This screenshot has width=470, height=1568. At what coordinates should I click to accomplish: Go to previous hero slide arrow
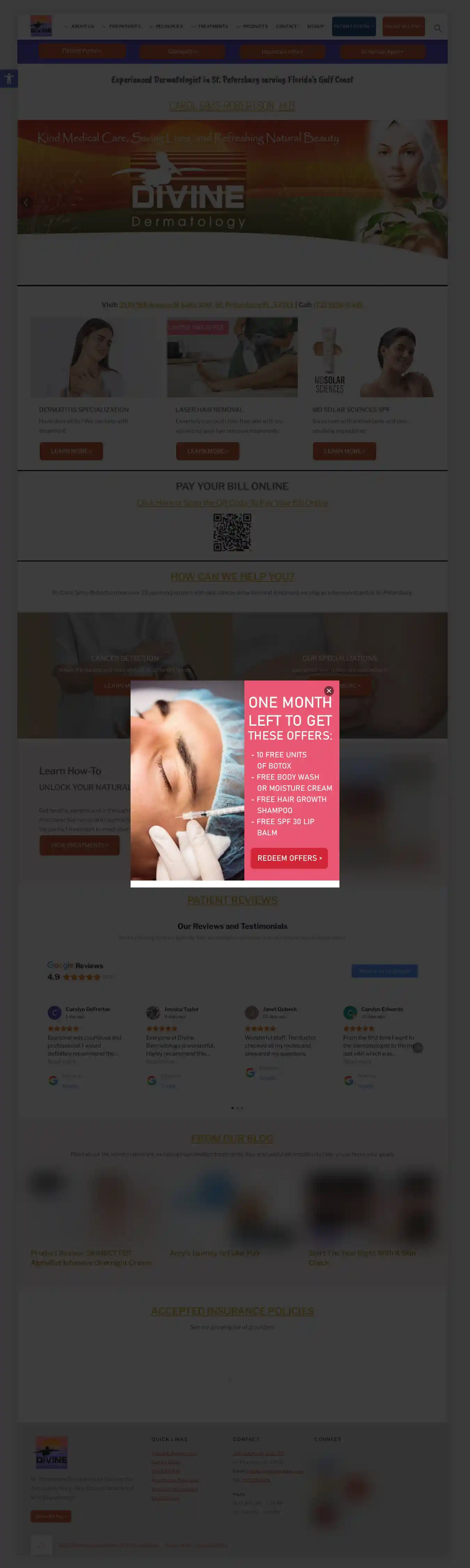(x=25, y=202)
